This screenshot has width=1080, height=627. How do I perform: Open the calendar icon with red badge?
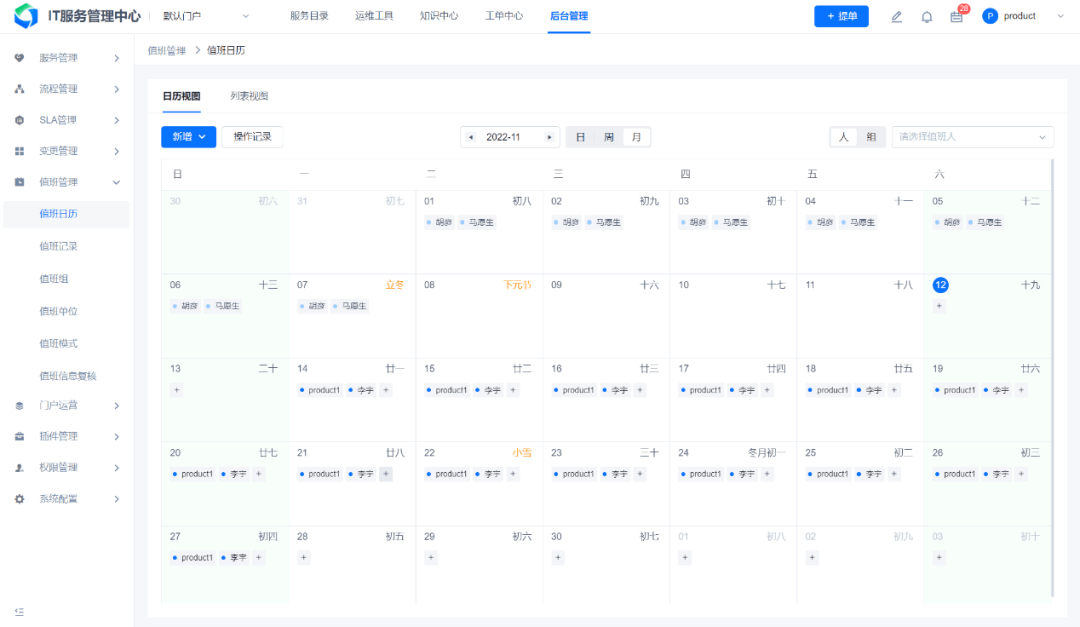957,17
